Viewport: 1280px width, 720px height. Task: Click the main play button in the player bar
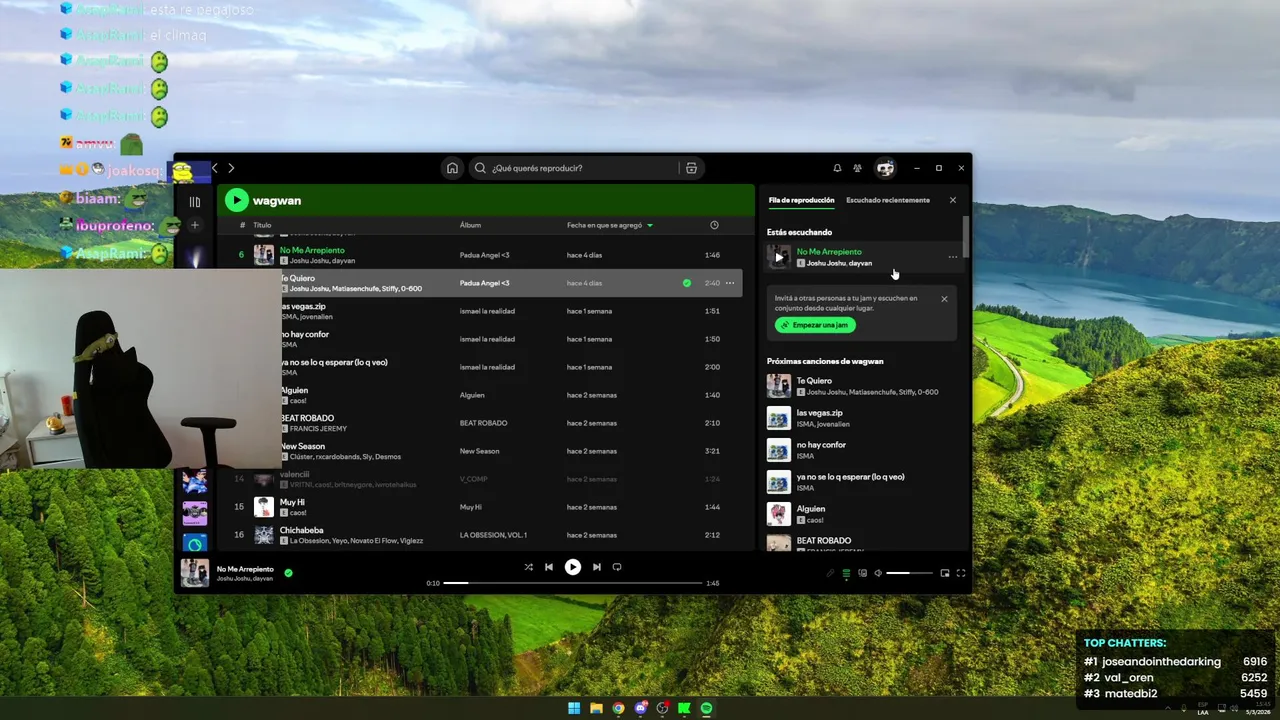[573, 567]
